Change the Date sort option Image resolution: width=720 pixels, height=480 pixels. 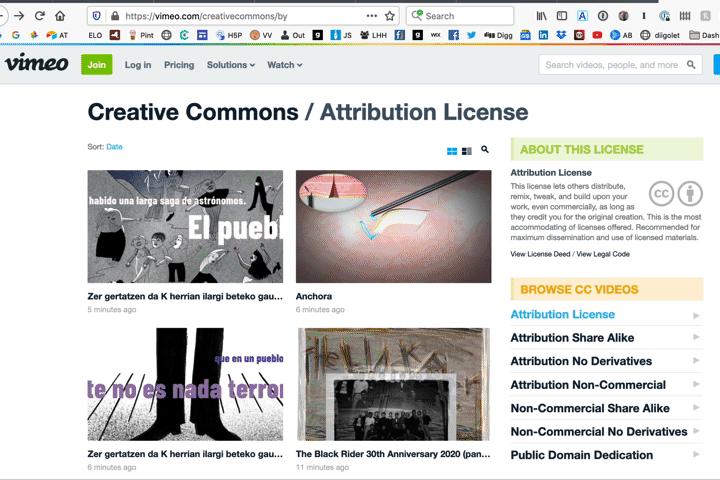coord(115,147)
